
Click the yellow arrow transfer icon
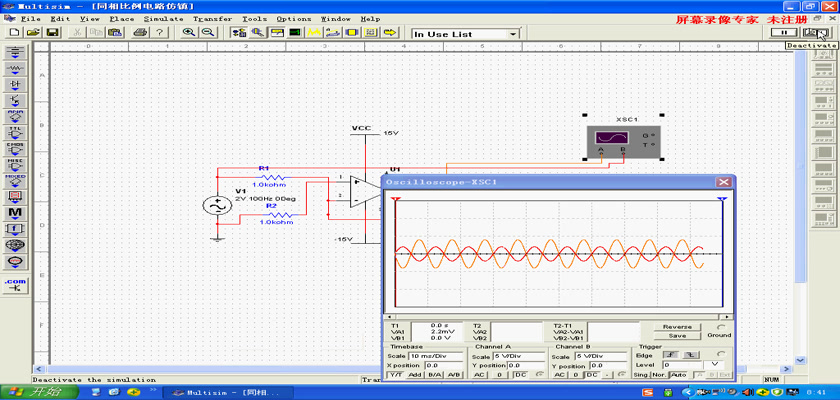[390, 33]
